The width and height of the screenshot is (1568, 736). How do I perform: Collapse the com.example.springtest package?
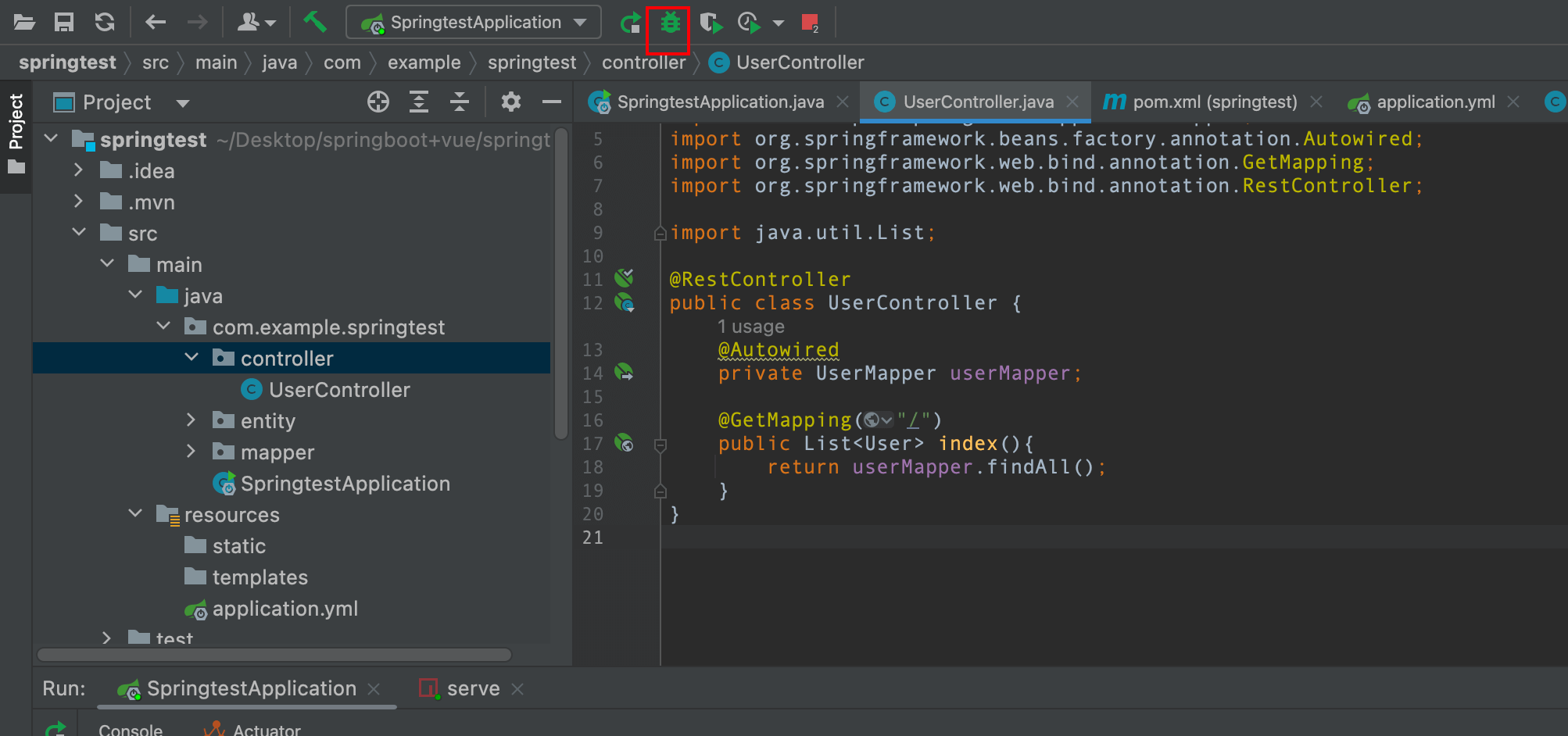click(x=163, y=326)
